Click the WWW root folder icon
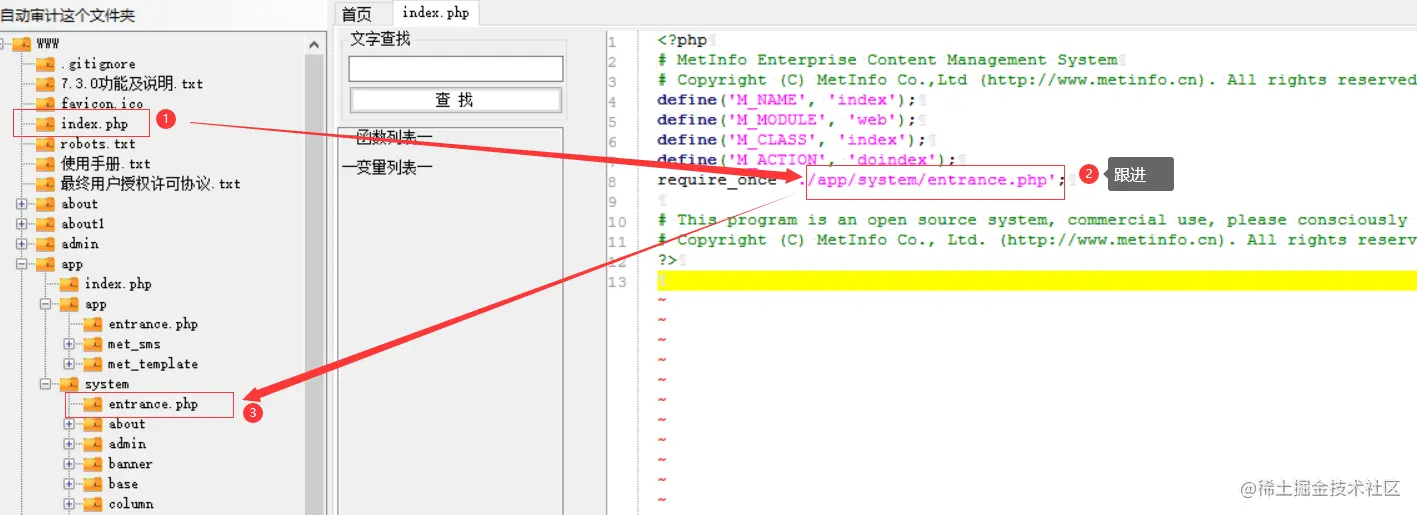Screen dimensions: 1417x515 click(22, 44)
